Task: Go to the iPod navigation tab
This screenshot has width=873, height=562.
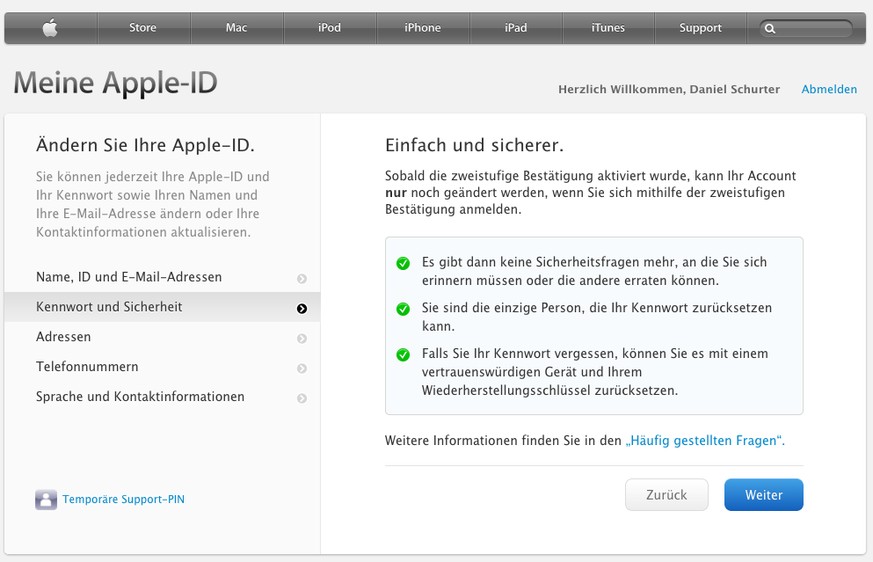Action: coord(330,28)
